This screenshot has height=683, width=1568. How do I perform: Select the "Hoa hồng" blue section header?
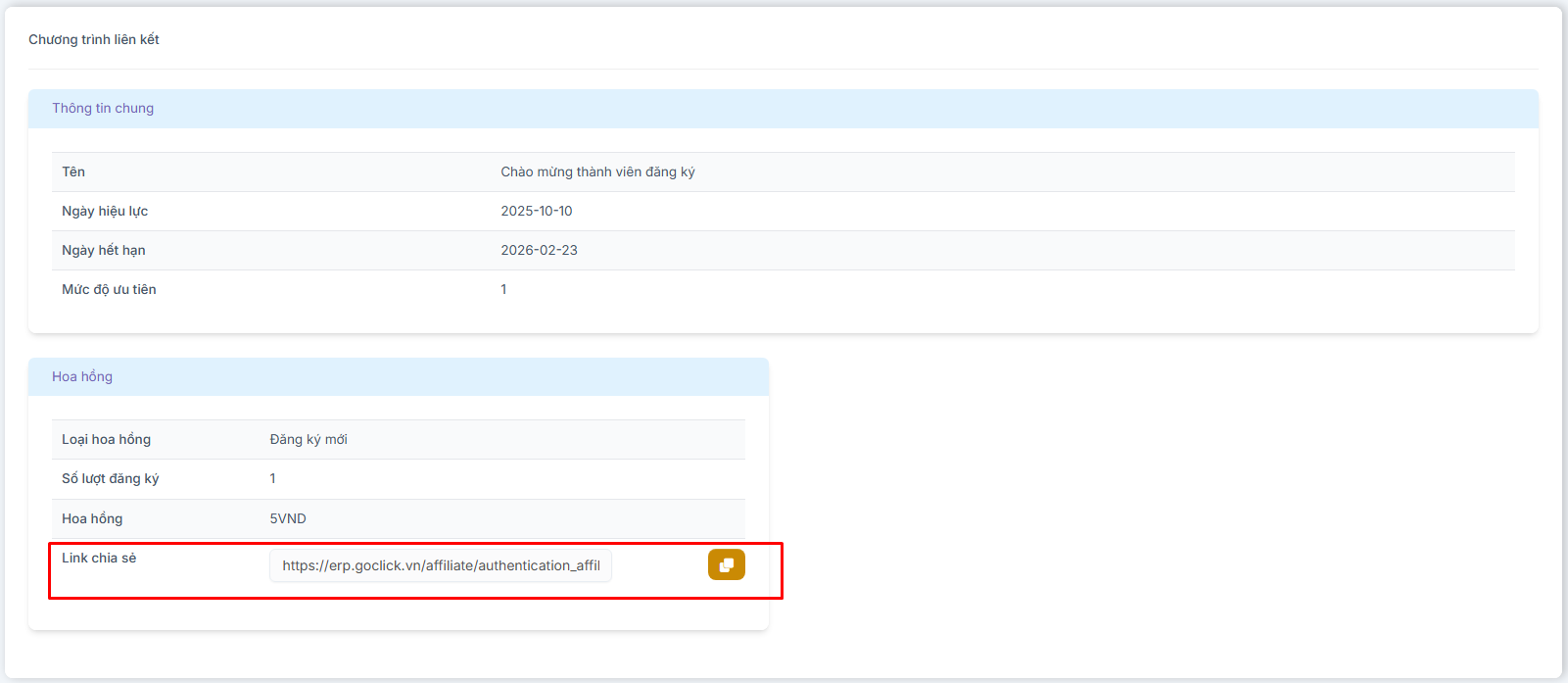tap(82, 376)
